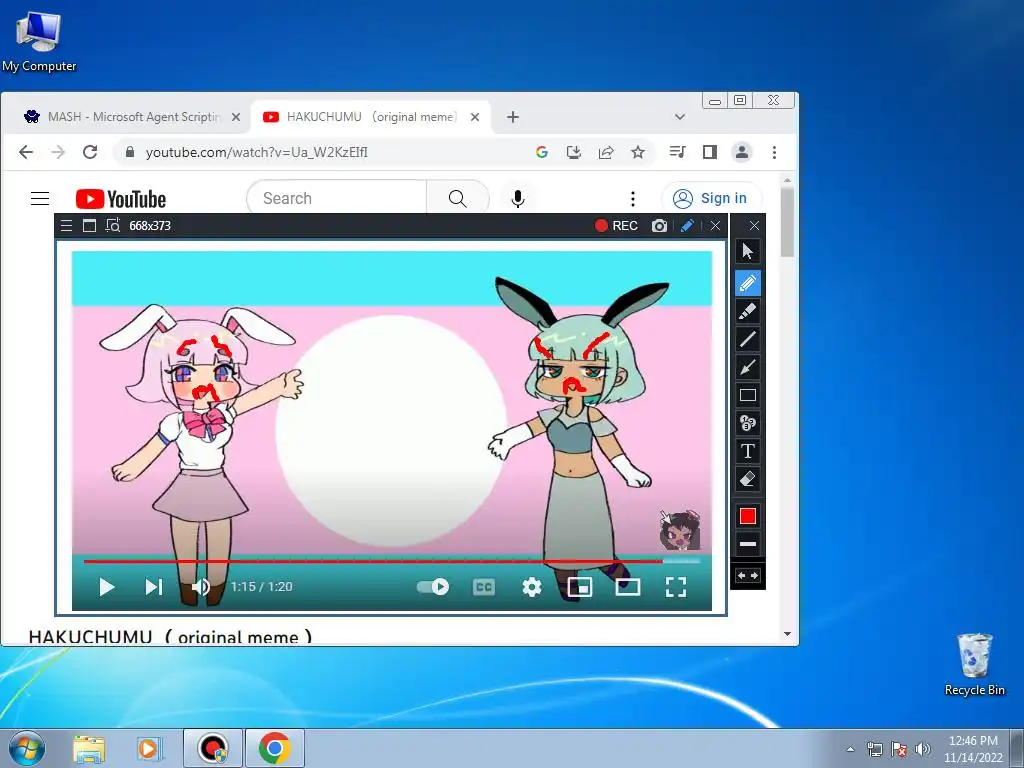Skip to the next video
Screen dimensions: 1024x768
coord(153,586)
